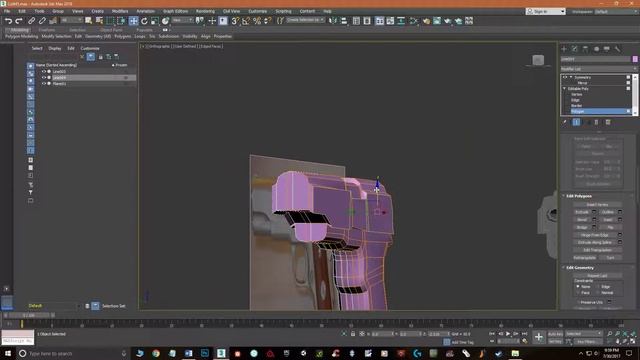
Task: Click the Extrude button
Action: (x=582, y=212)
